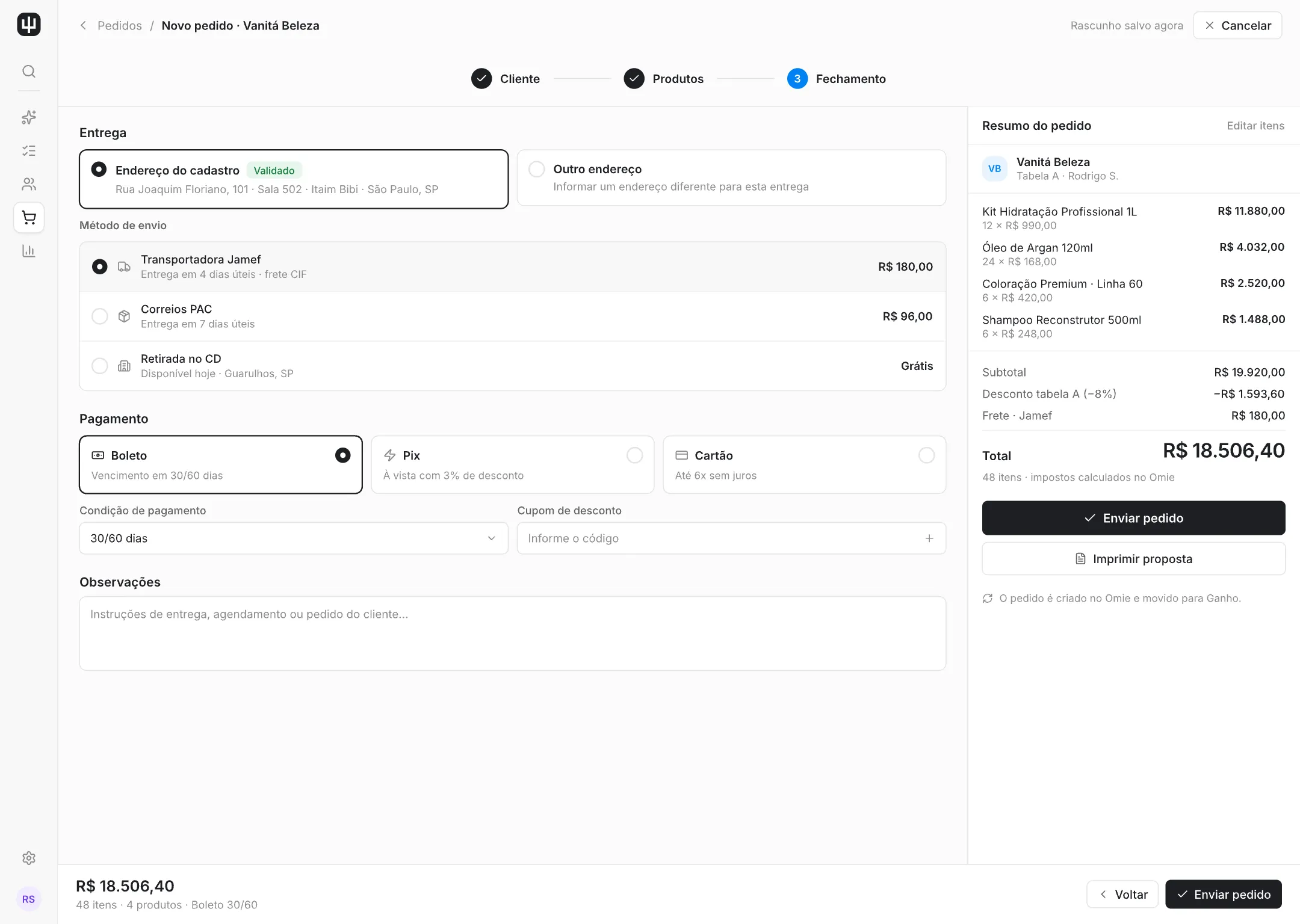Click the Subtotal R$ 19.920,00 value
The height and width of the screenshot is (924, 1300).
[x=1249, y=372]
